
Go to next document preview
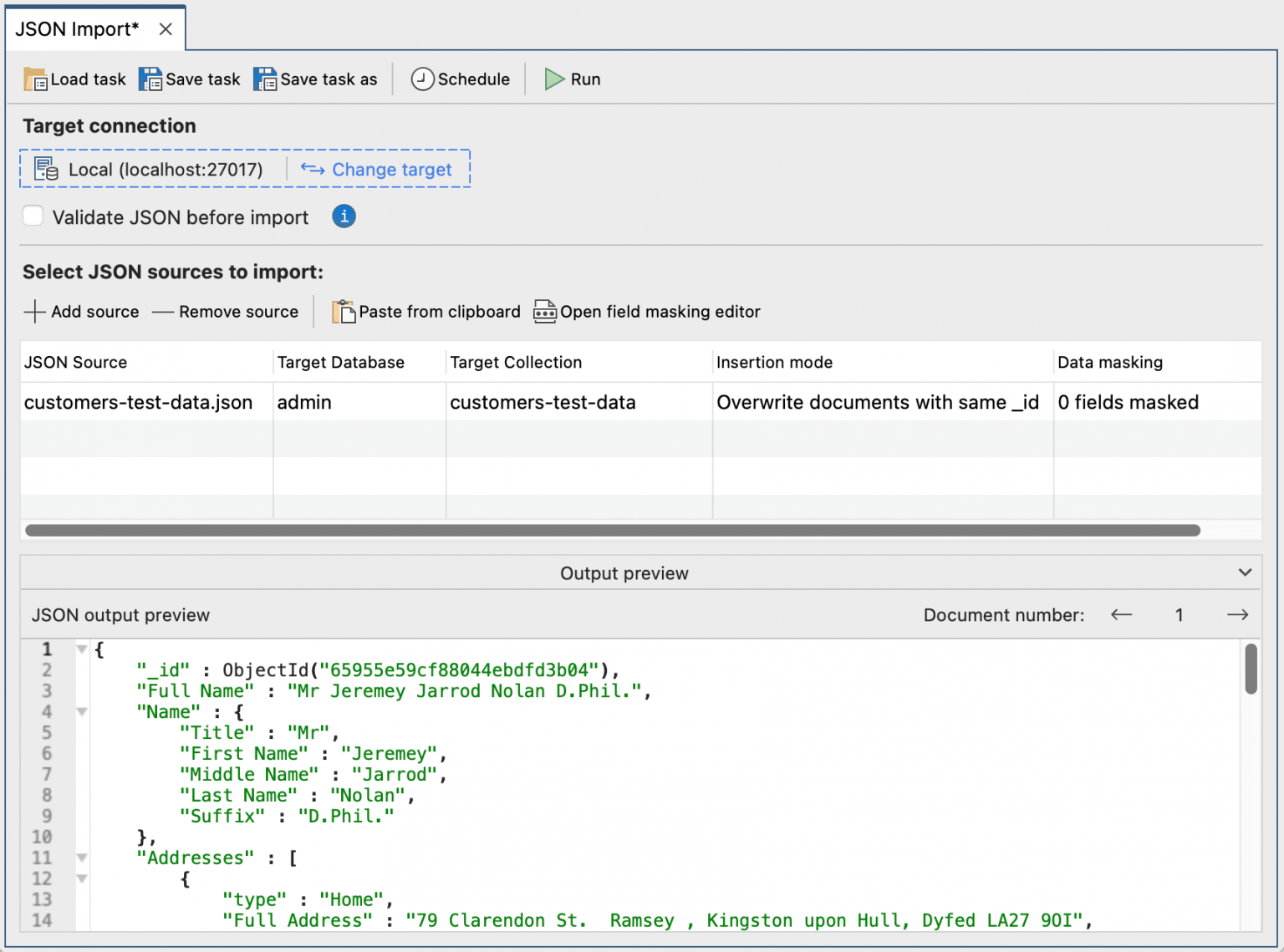coord(1237,614)
